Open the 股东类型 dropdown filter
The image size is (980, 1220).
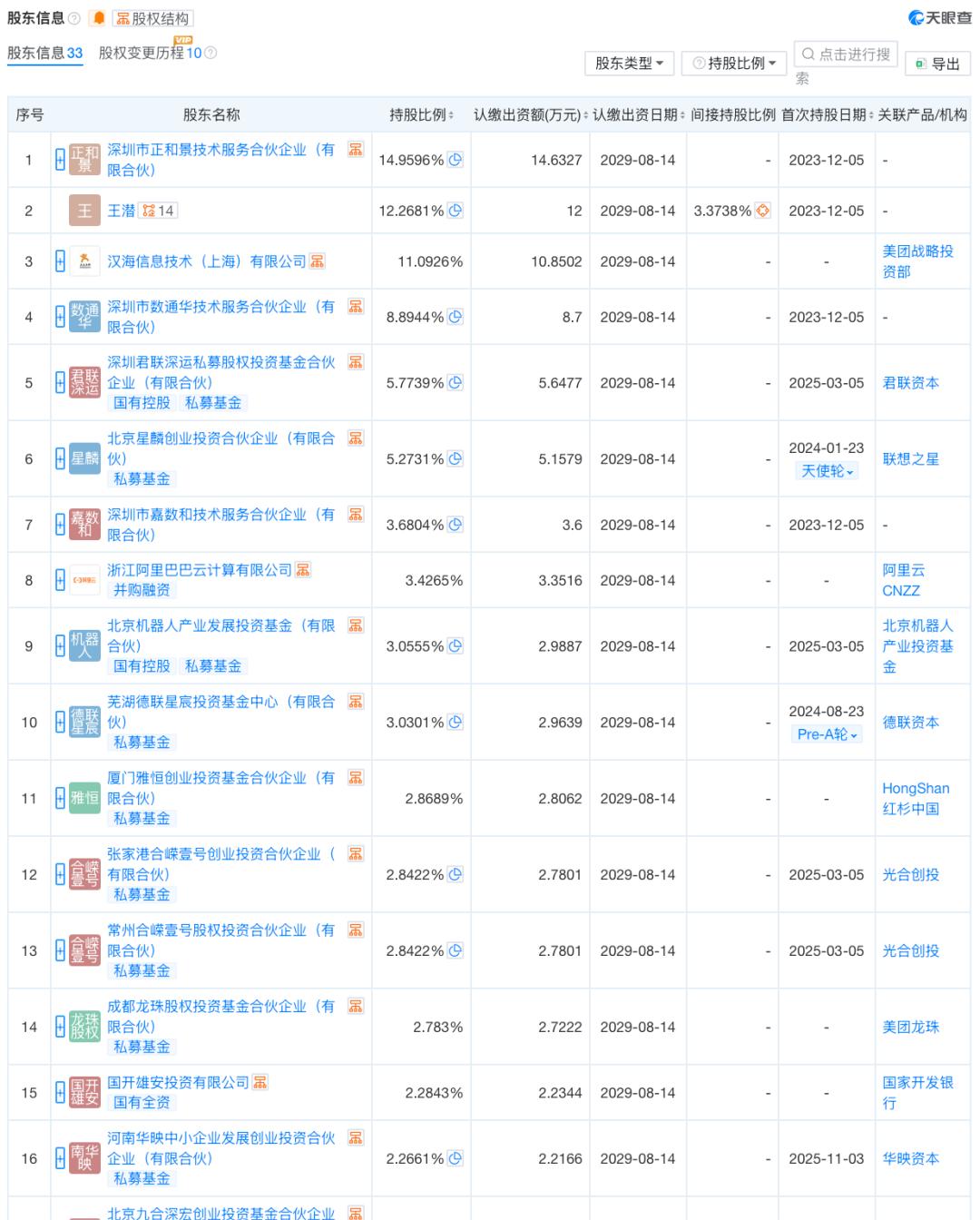coord(629,64)
